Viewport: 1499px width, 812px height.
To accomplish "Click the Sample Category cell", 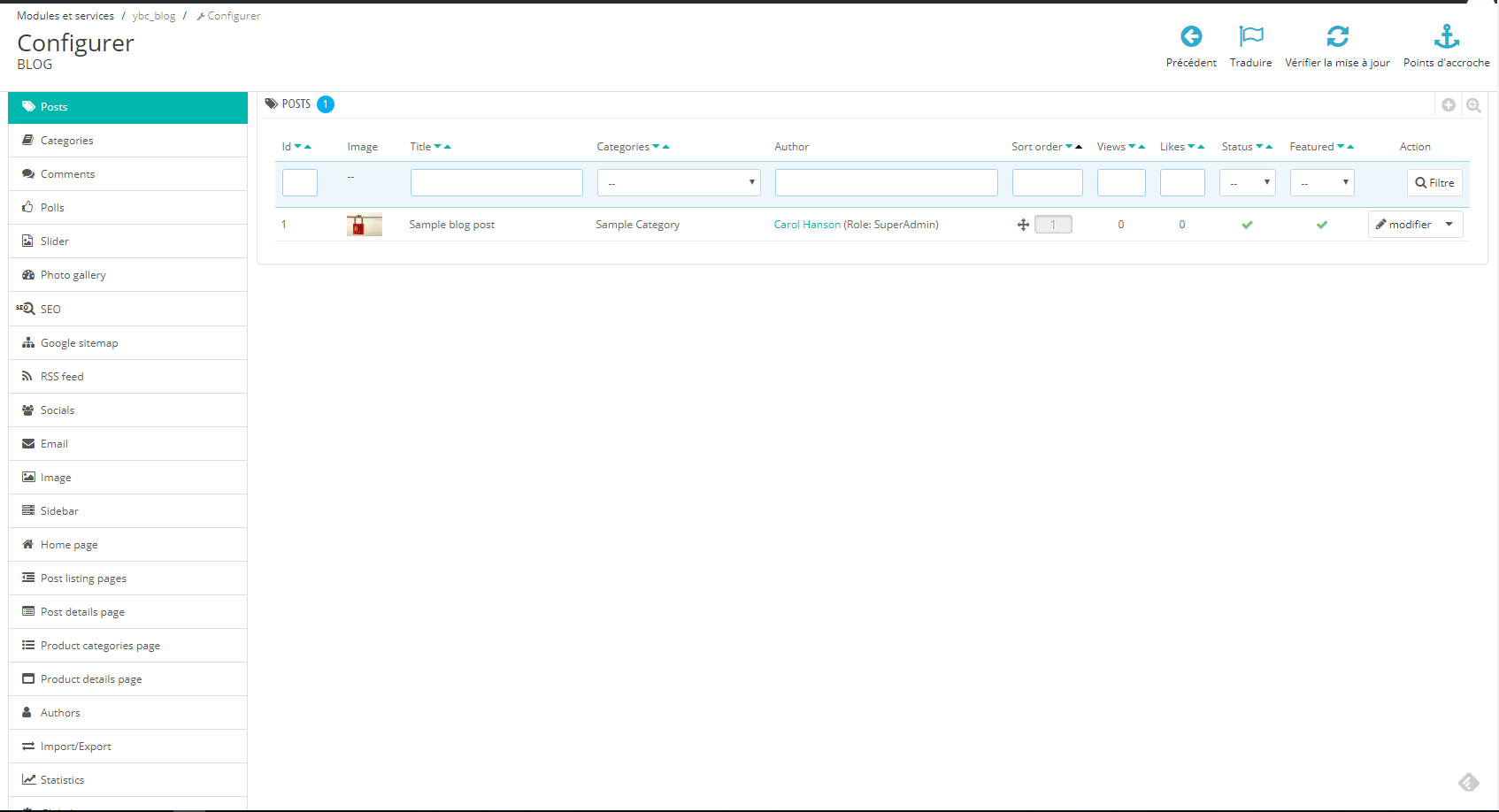I will pos(637,225).
